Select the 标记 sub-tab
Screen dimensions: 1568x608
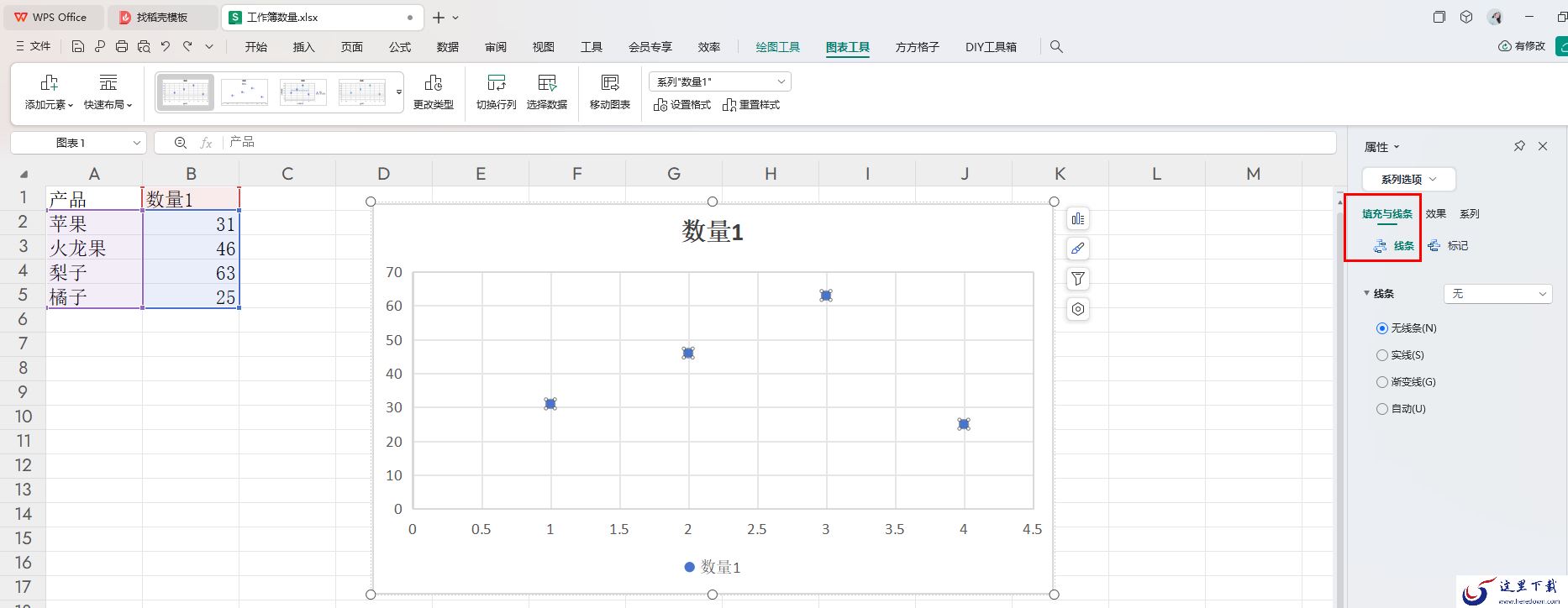pyautogui.click(x=1448, y=246)
